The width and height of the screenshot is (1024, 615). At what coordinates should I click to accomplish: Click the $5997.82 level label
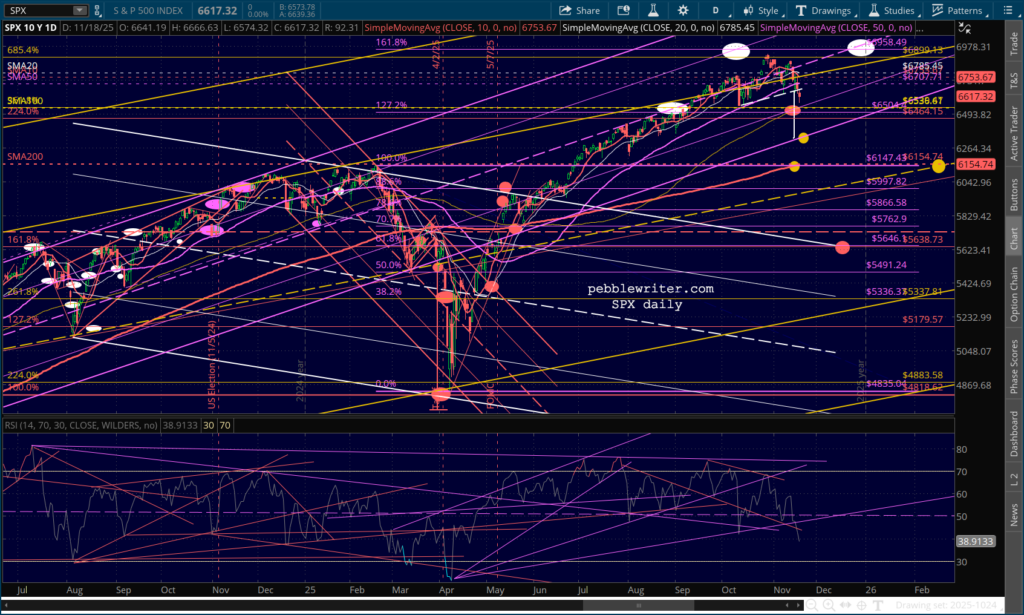[886, 181]
